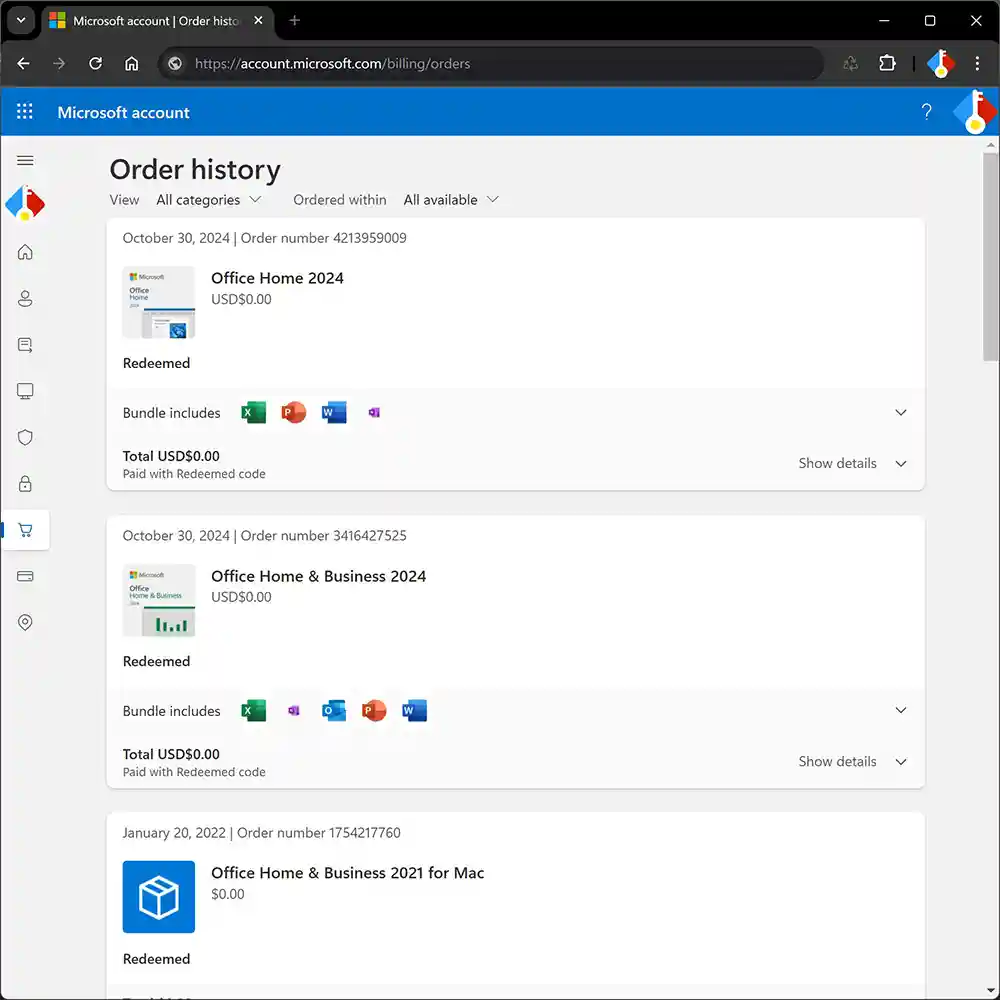
Task: Open Devices monitor icon in sidebar
Action: point(25,391)
